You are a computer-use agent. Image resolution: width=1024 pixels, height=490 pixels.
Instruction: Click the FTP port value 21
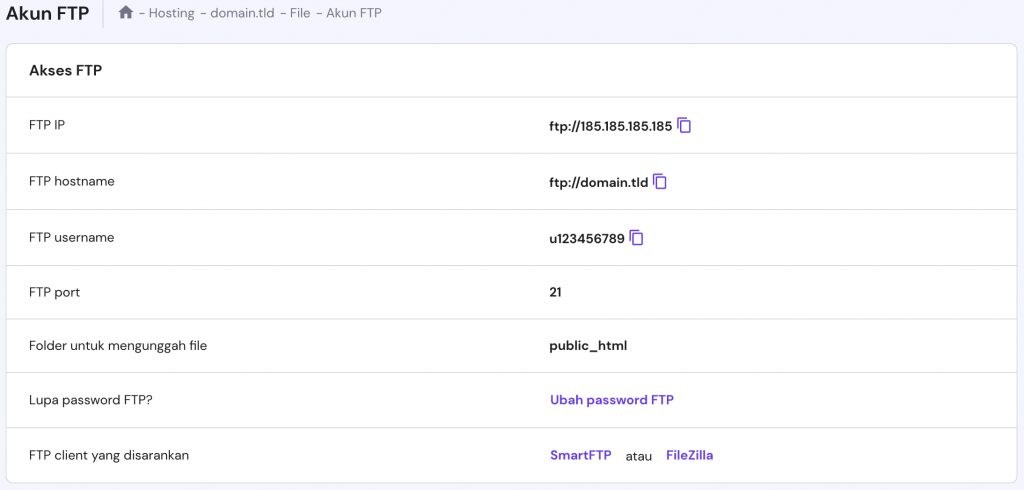coord(555,292)
